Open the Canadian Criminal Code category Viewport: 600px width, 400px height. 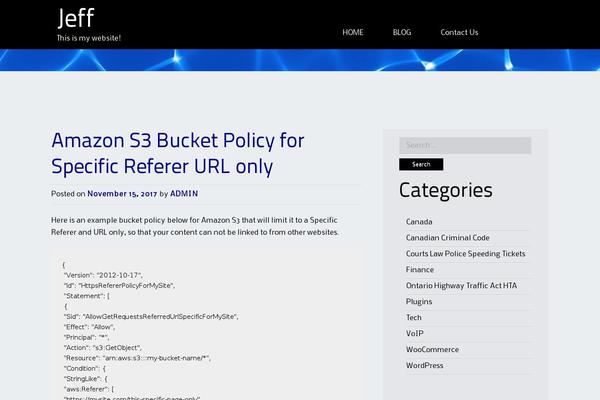[x=448, y=238]
